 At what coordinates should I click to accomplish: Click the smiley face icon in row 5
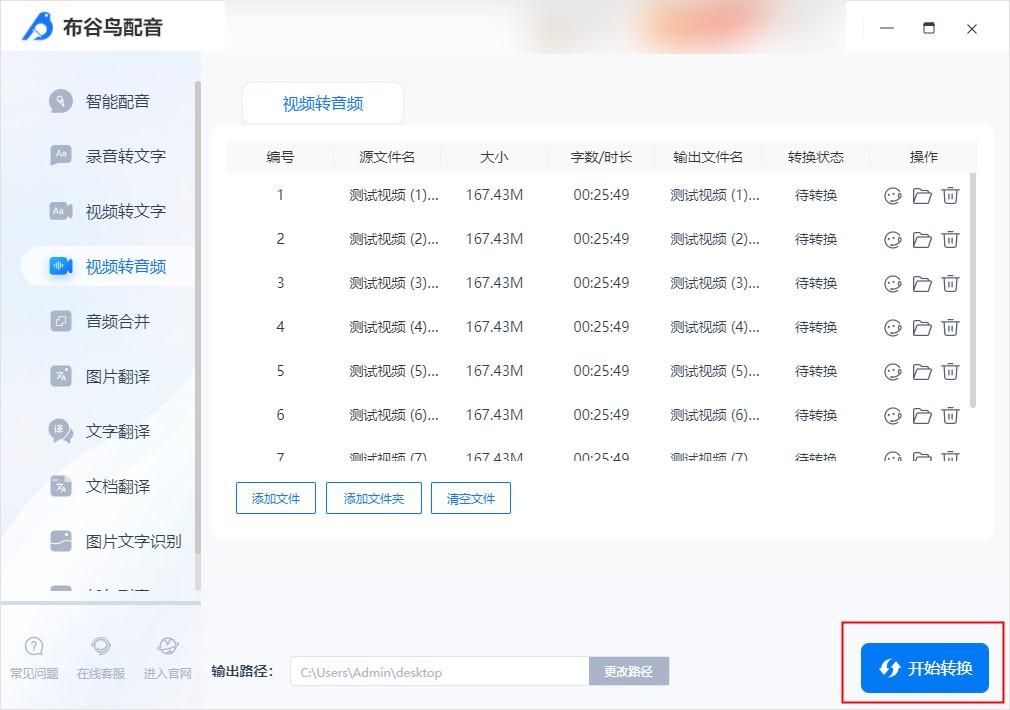(x=893, y=372)
